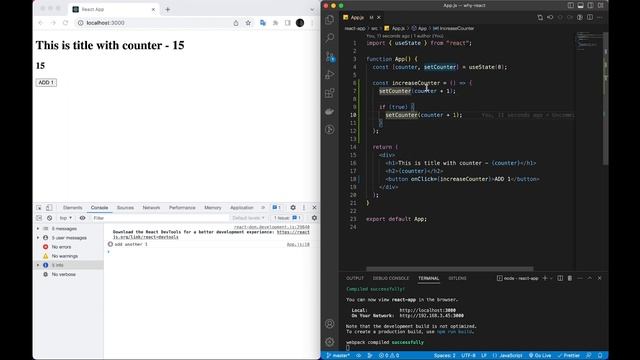Viewport: 640px width, 360px height.
Task: Open top JavaScript context dropdown
Action: point(65,218)
